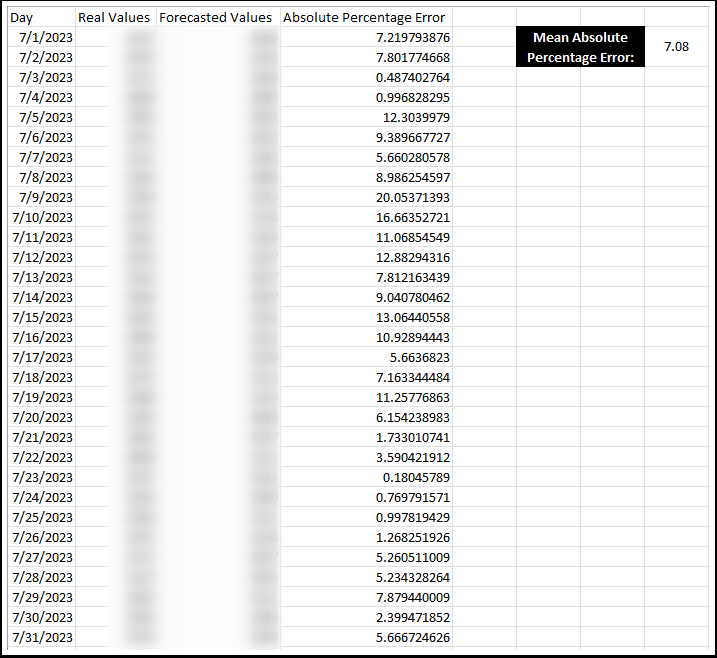Select the error value 7.801774668
The image size is (717, 658).
366,58
